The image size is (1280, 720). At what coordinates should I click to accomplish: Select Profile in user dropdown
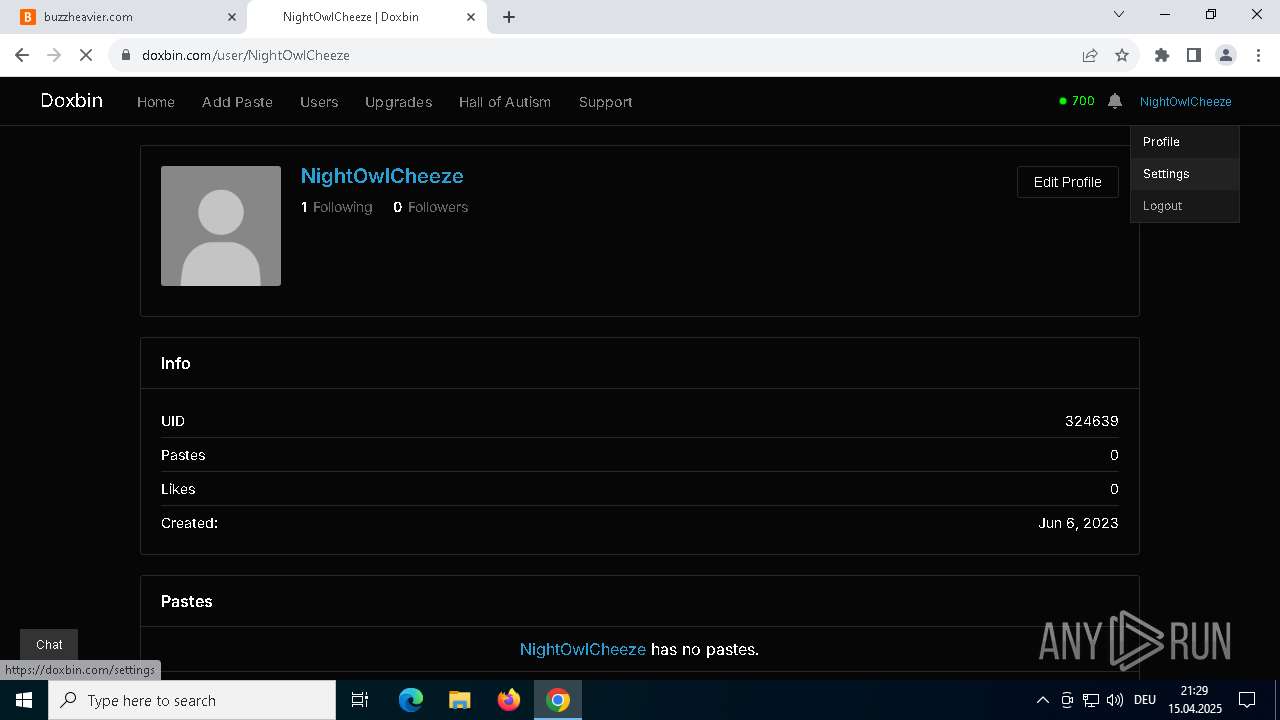click(1185, 142)
